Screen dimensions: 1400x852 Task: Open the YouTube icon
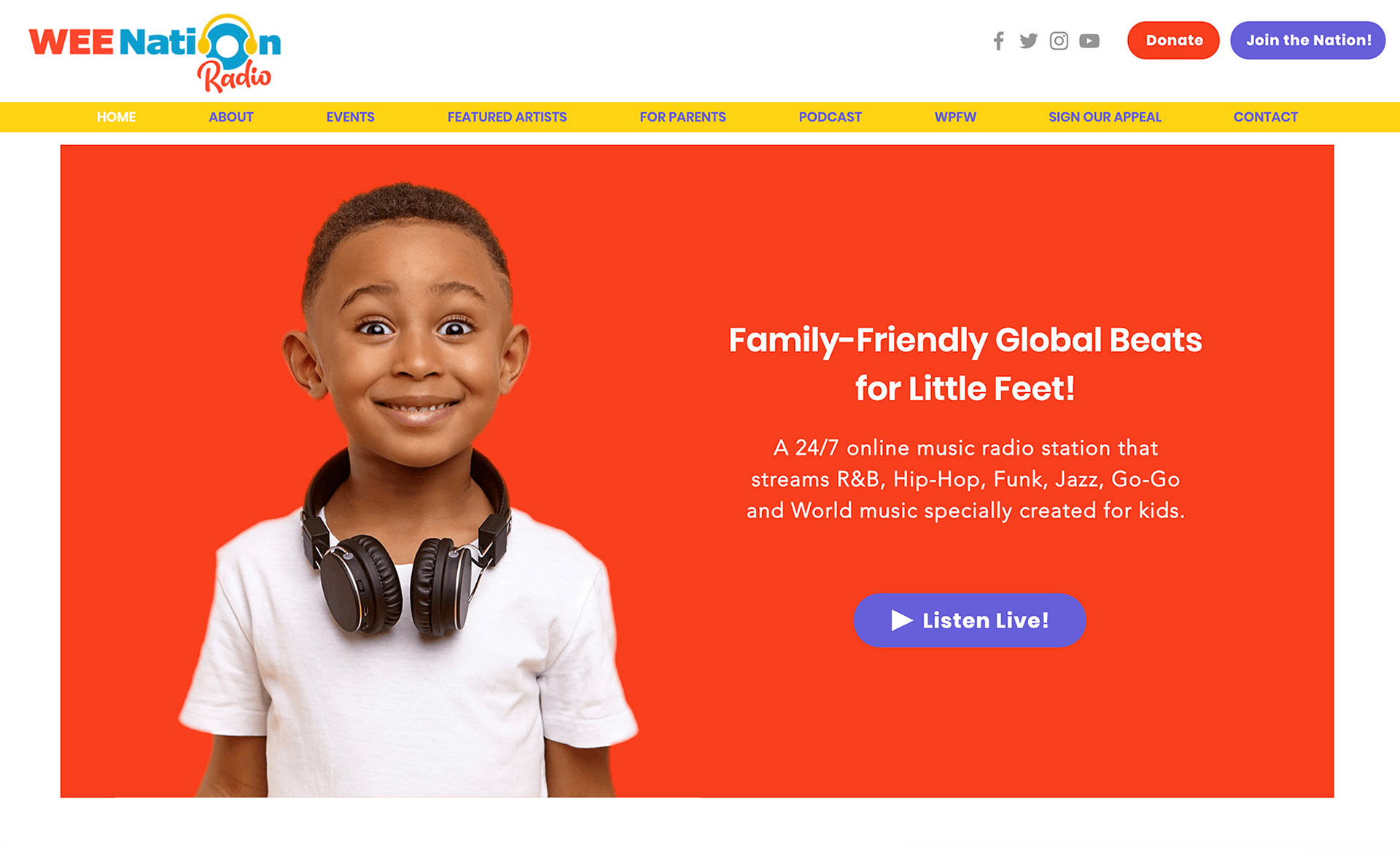pyautogui.click(x=1089, y=41)
